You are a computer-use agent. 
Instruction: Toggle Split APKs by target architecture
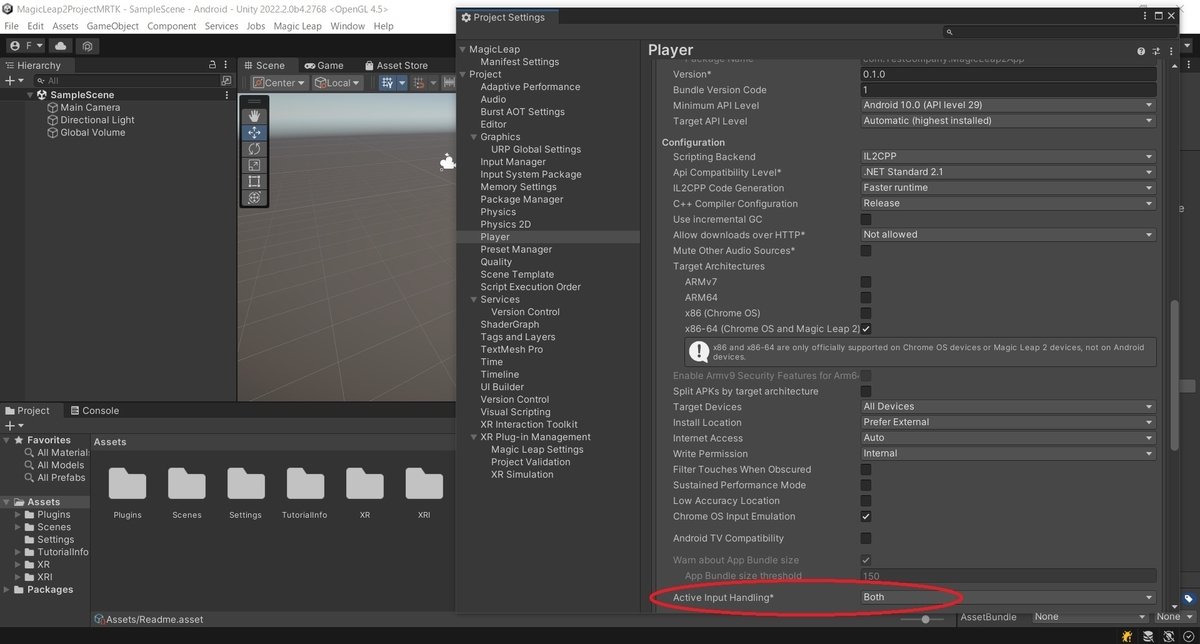[x=866, y=391]
